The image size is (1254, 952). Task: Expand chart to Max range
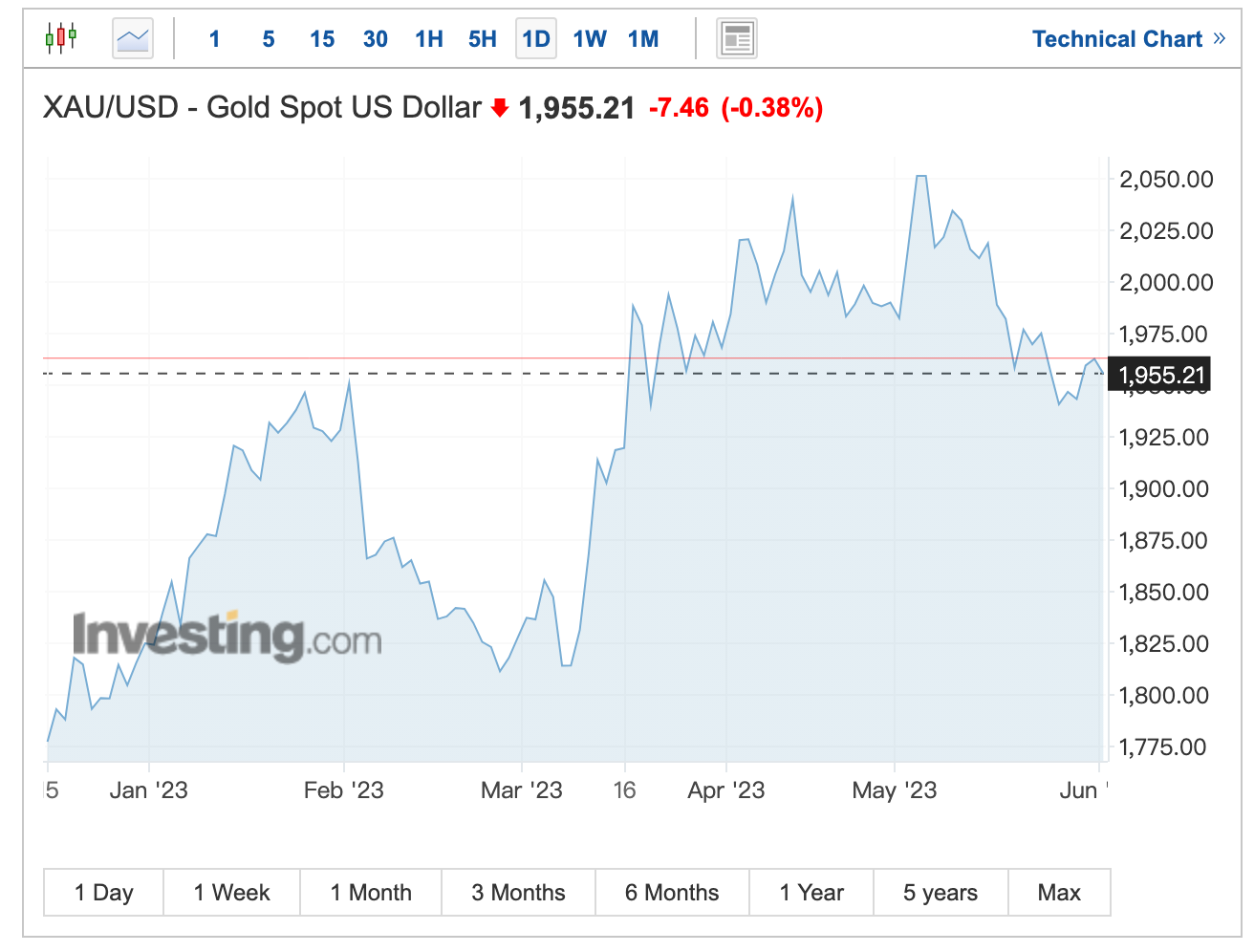tap(1059, 892)
